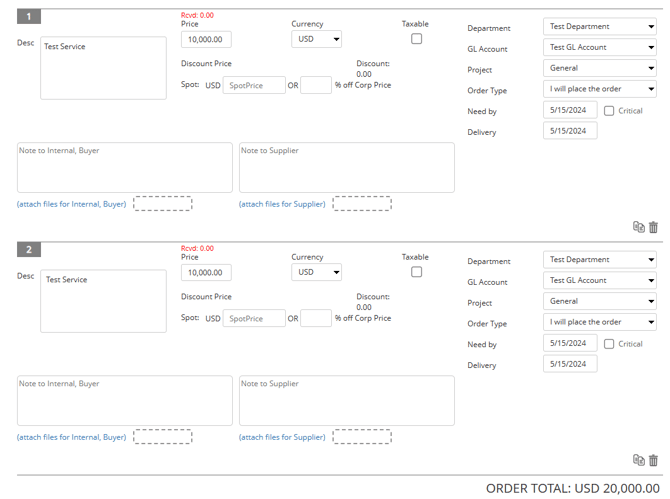Check the Critical box for line 2
The image size is (670, 499).
(x=609, y=344)
